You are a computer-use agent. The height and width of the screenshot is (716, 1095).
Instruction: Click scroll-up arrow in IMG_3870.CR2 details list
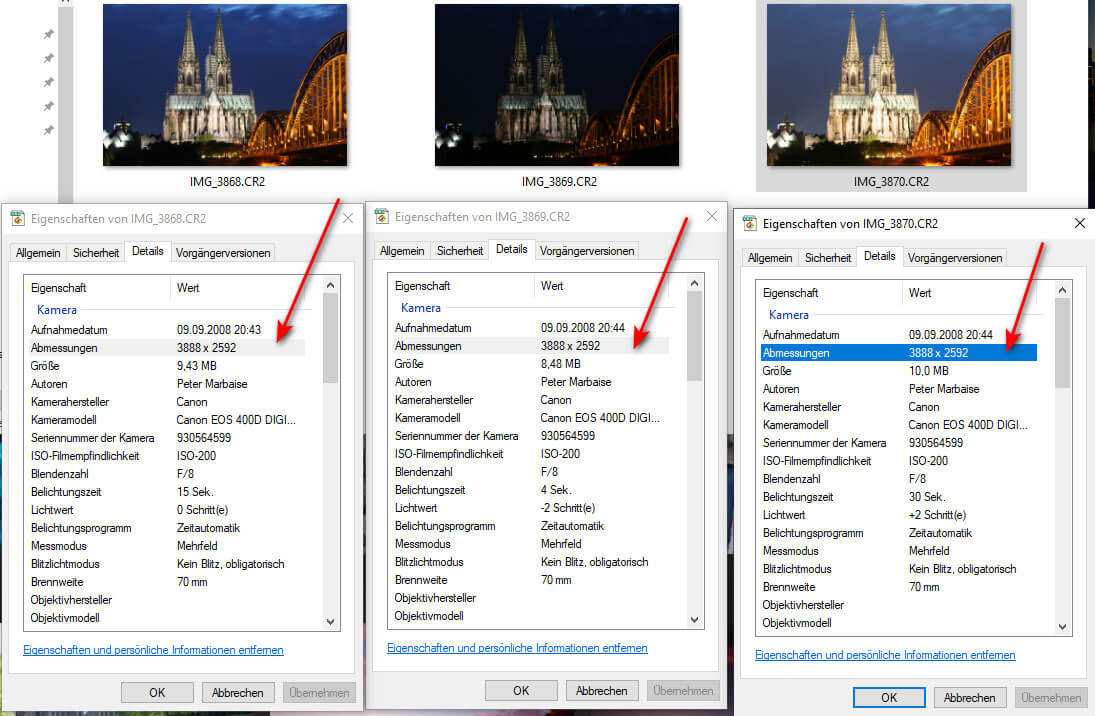coord(1062,290)
